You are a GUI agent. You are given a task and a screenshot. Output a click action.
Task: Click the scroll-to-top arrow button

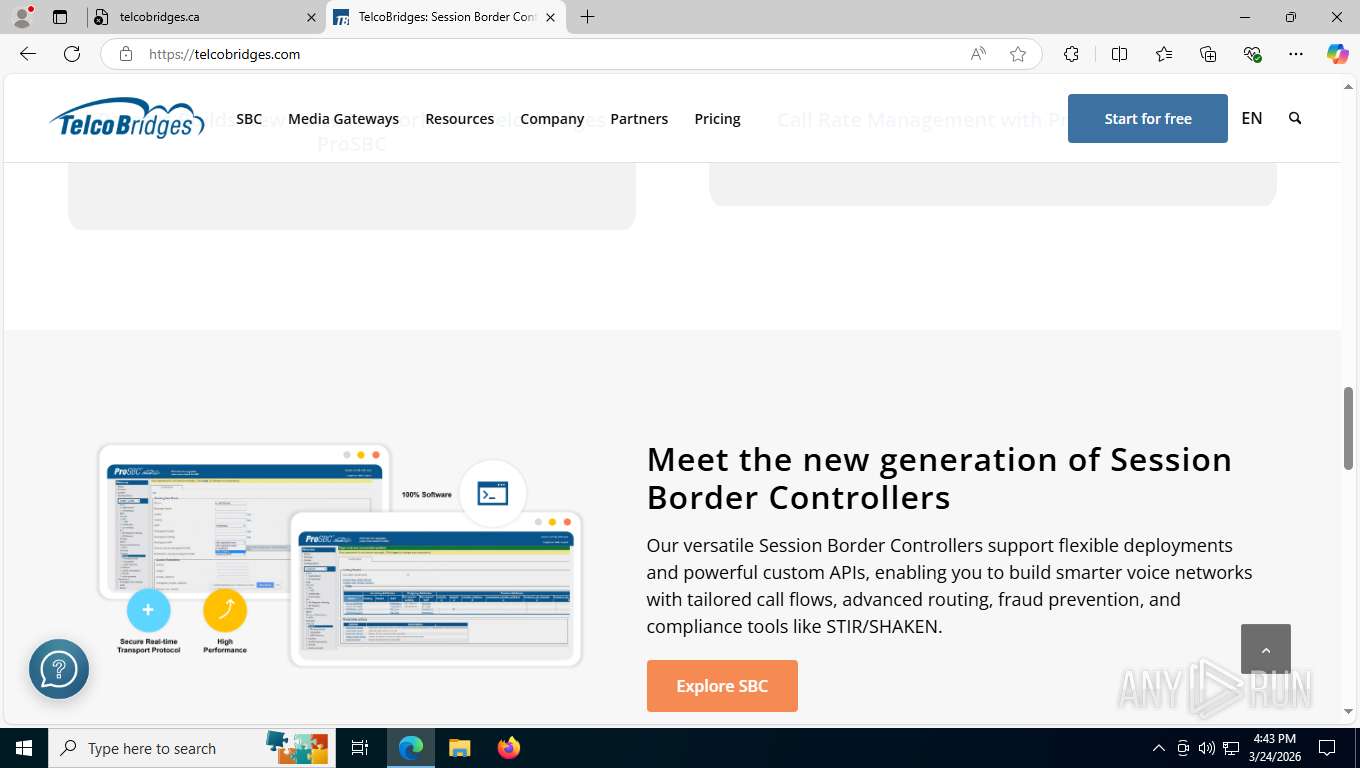1266,649
